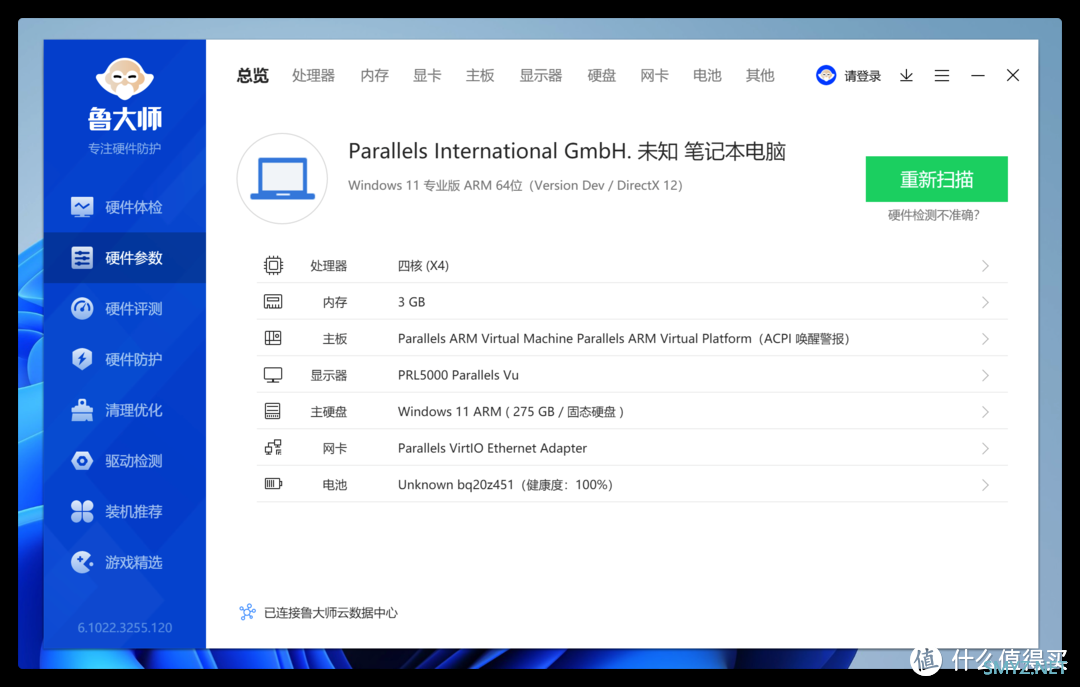Switch to the 显卡 tab
This screenshot has width=1080, height=687.
click(427, 76)
